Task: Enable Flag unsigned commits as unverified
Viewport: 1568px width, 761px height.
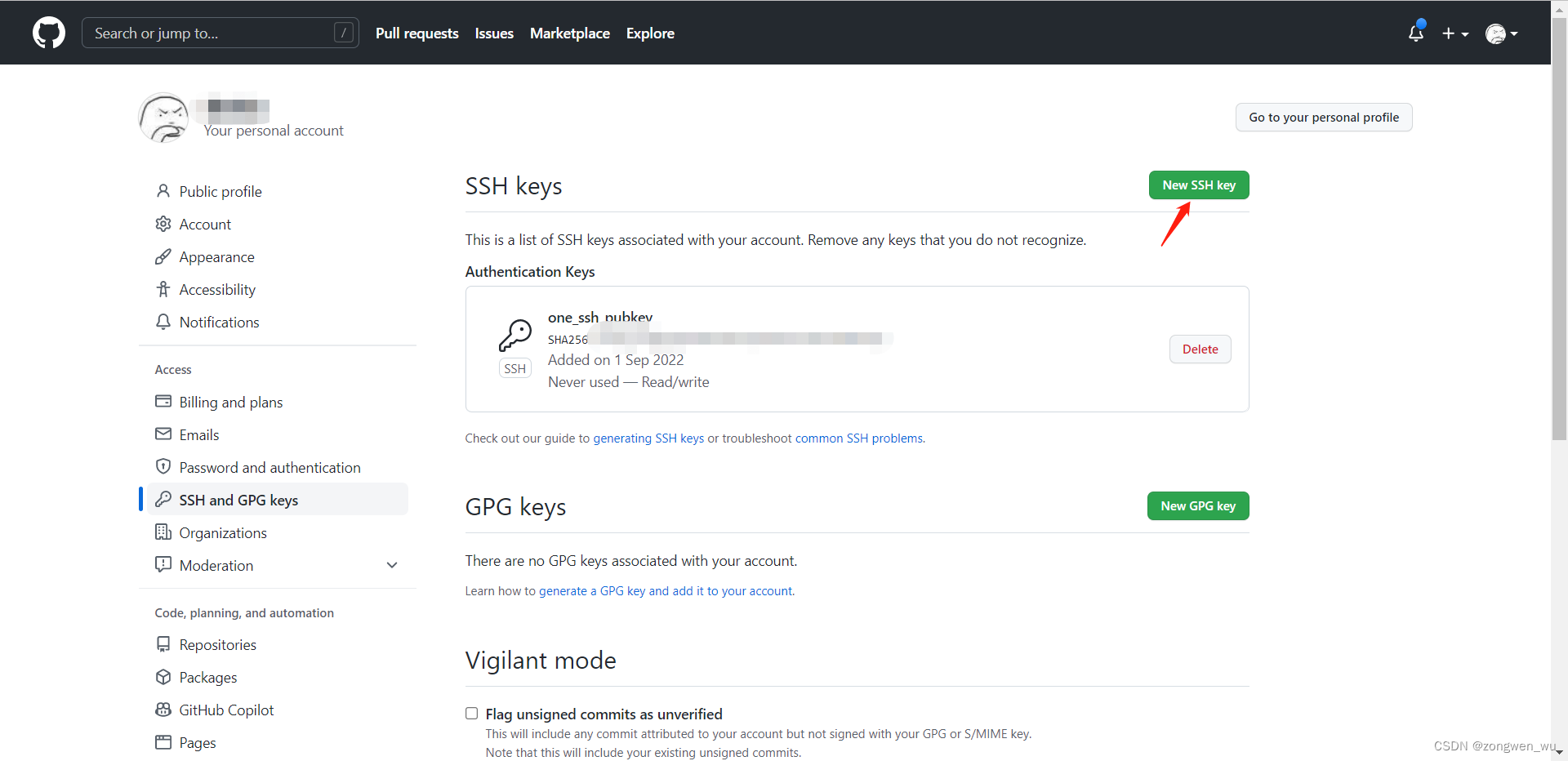Action: pyautogui.click(x=471, y=714)
